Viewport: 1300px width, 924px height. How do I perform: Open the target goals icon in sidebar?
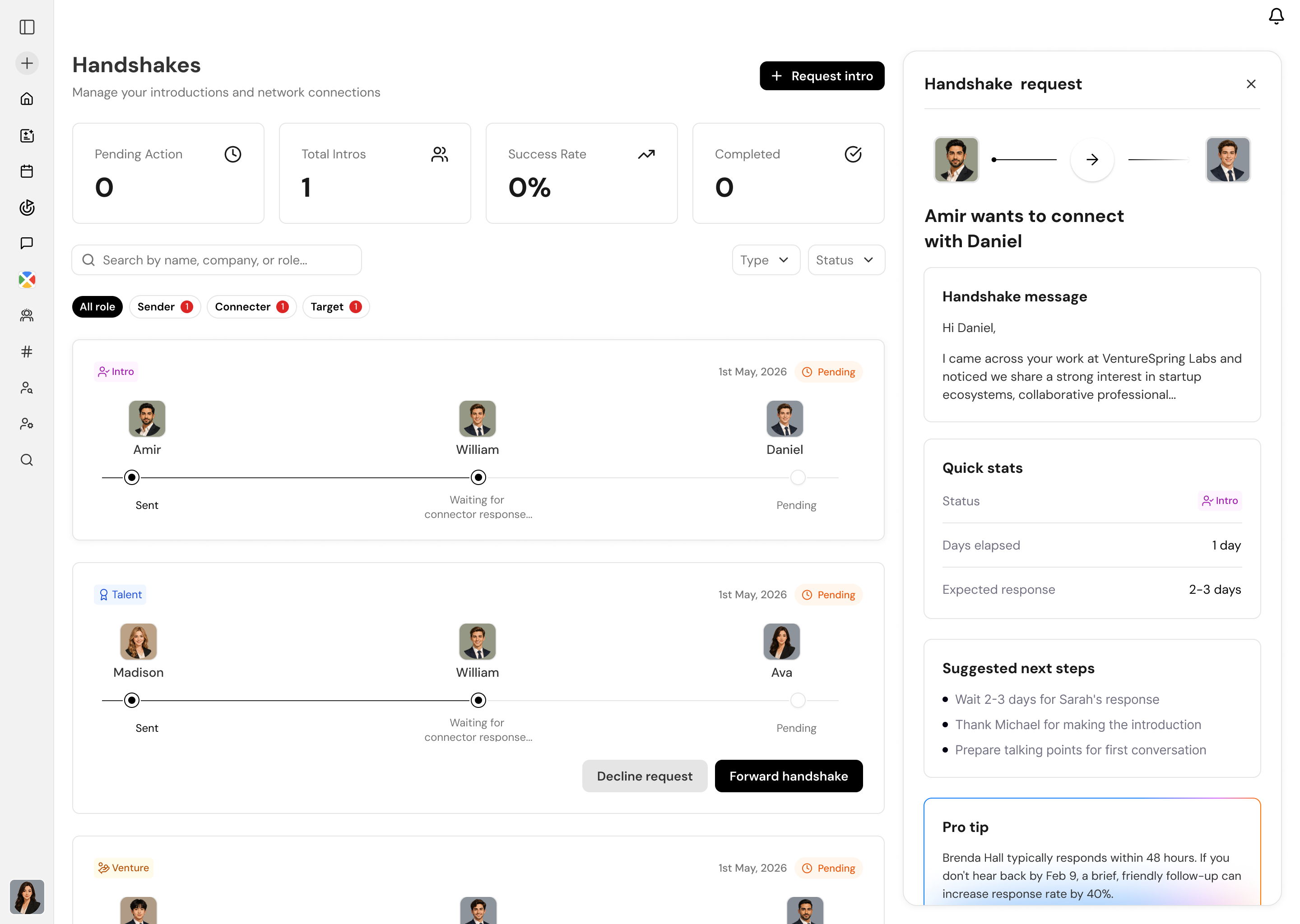click(x=27, y=208)
